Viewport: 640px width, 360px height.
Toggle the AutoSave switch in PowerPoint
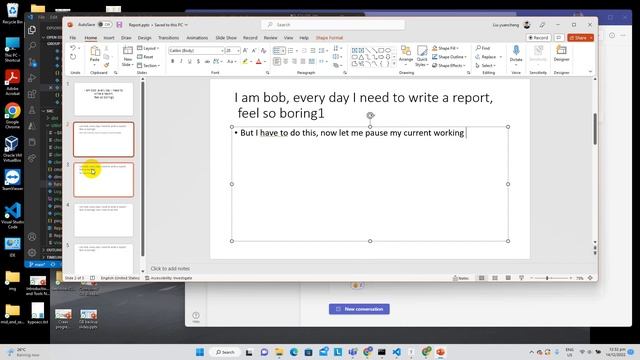tap(105, 24)
